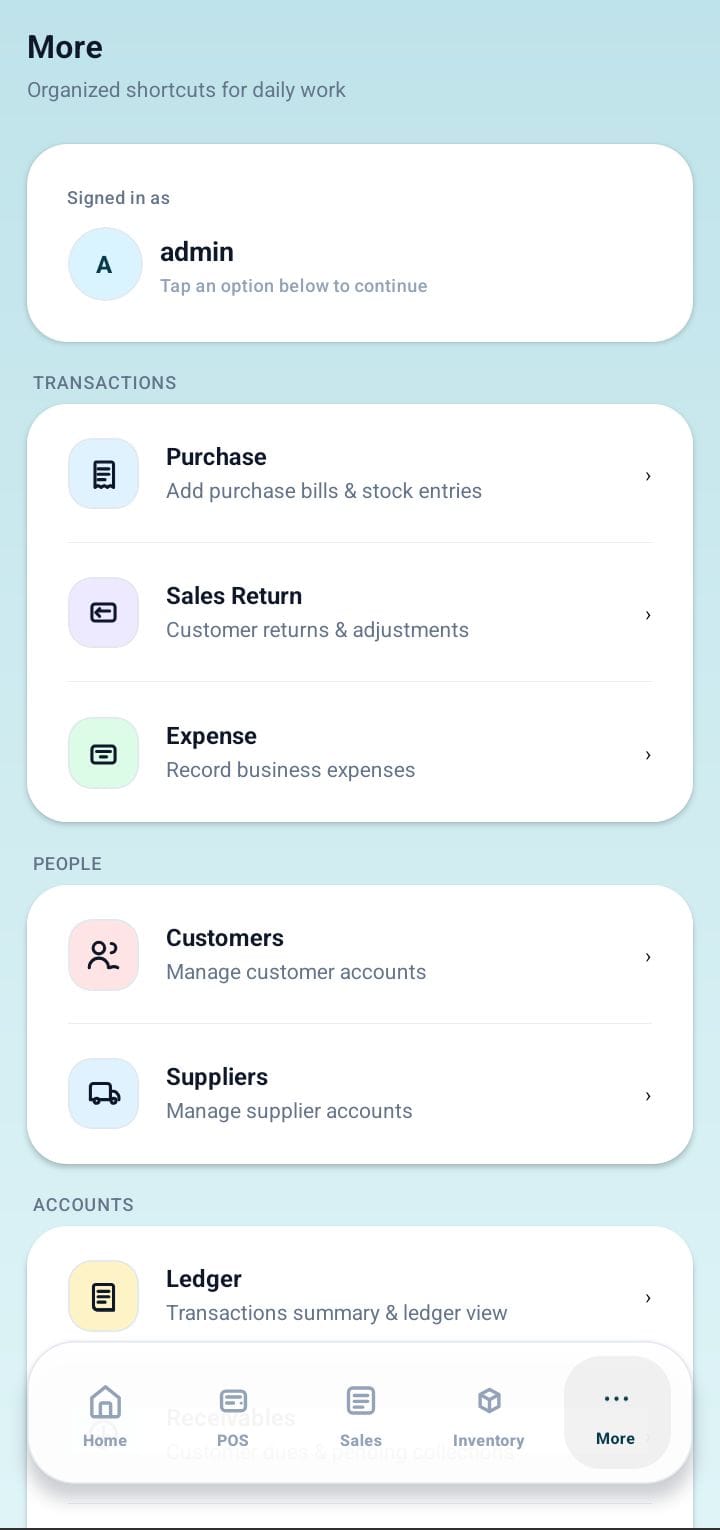The width and height of the screenshot is (720, 1530).
Task: Open the admin avatar circle
Action: tap(105, 264)
